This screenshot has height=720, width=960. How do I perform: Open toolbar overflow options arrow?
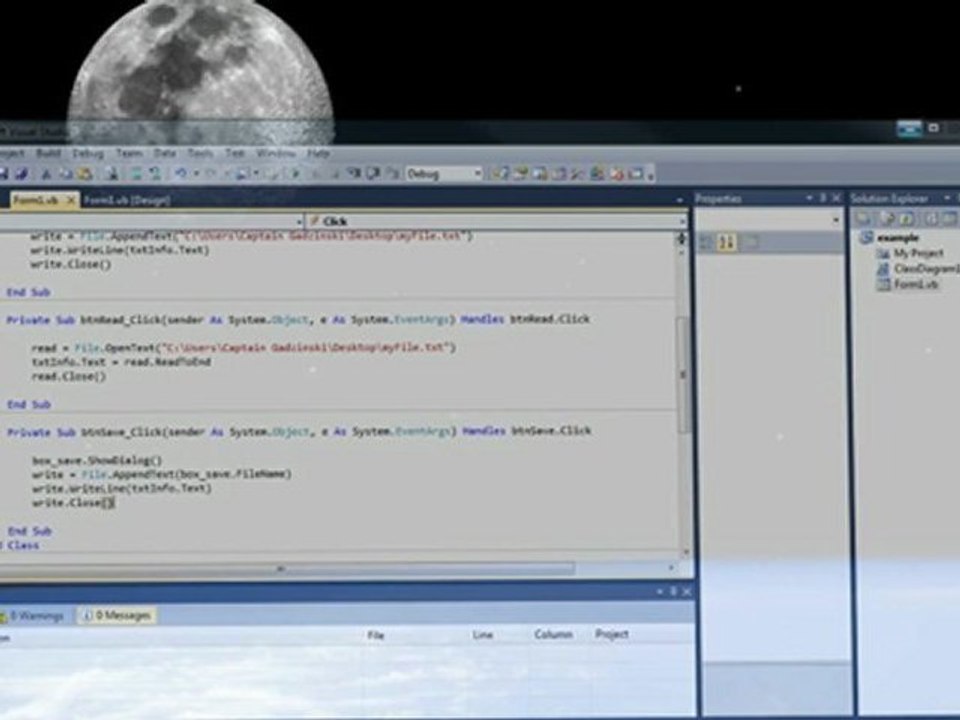tap(651, 177)
